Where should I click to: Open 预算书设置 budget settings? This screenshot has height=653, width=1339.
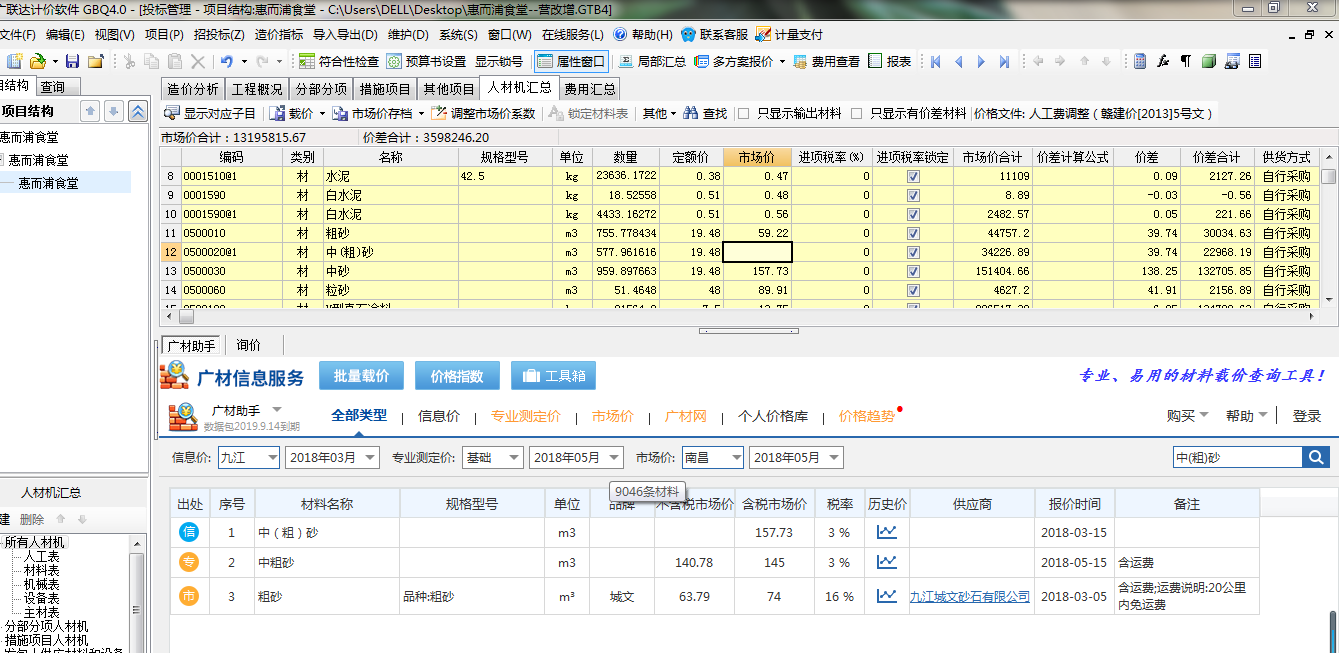coord(426,61)
